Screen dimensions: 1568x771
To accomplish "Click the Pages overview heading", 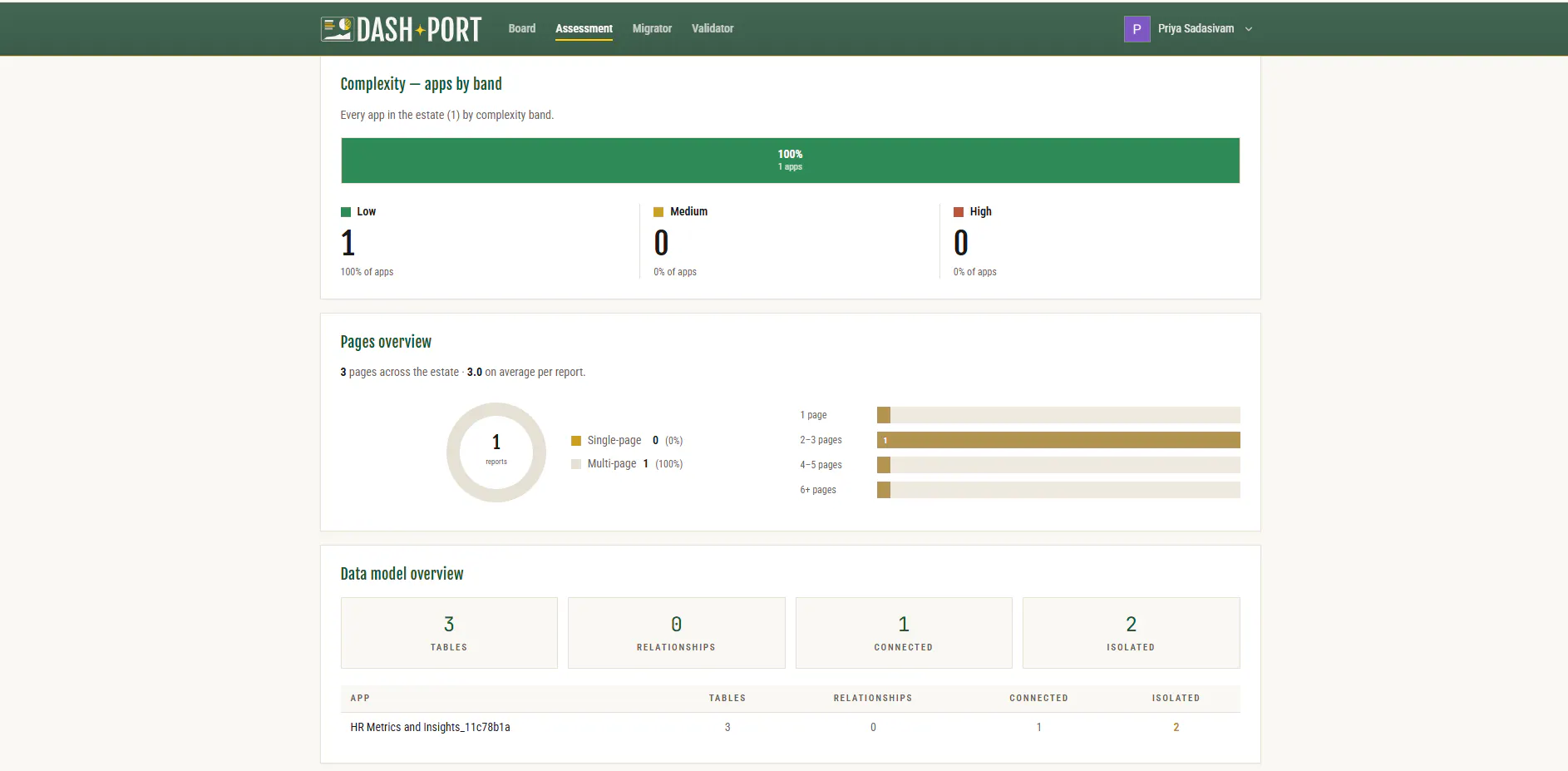I will [x=386, y=342].
